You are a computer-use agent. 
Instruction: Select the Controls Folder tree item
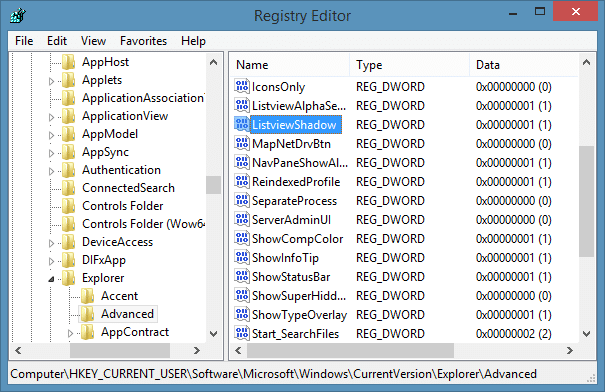click(x=123, y=206)
